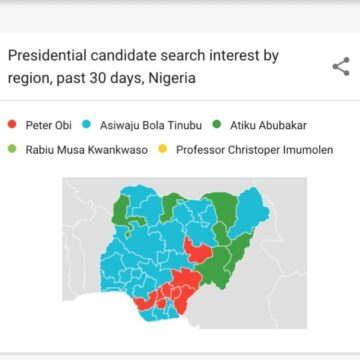Select the large blue northeastern state on map

coord(251,212)
